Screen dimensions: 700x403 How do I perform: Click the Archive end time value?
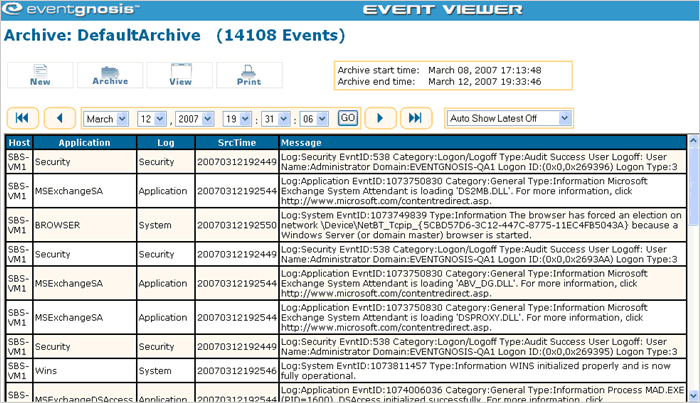tap(485, 82)
